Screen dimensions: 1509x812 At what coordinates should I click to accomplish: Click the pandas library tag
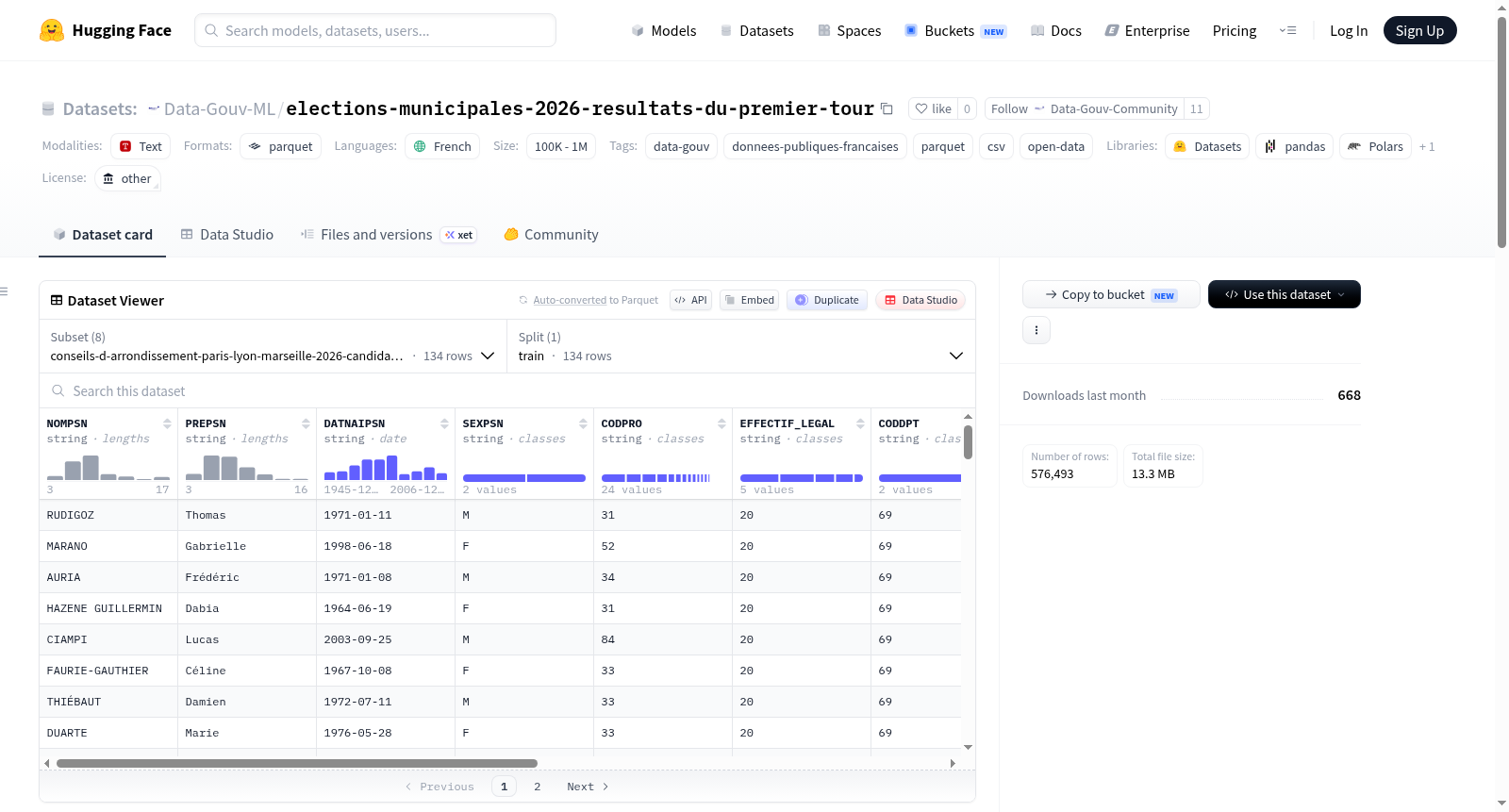click(x=1294, y=146)
